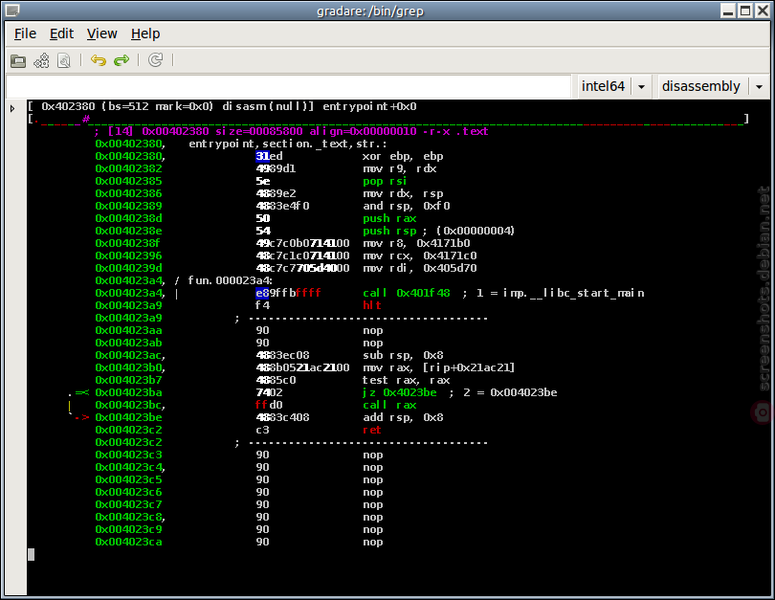
Task: Click the document with wrench properties icon
Action: pos(64,61)
